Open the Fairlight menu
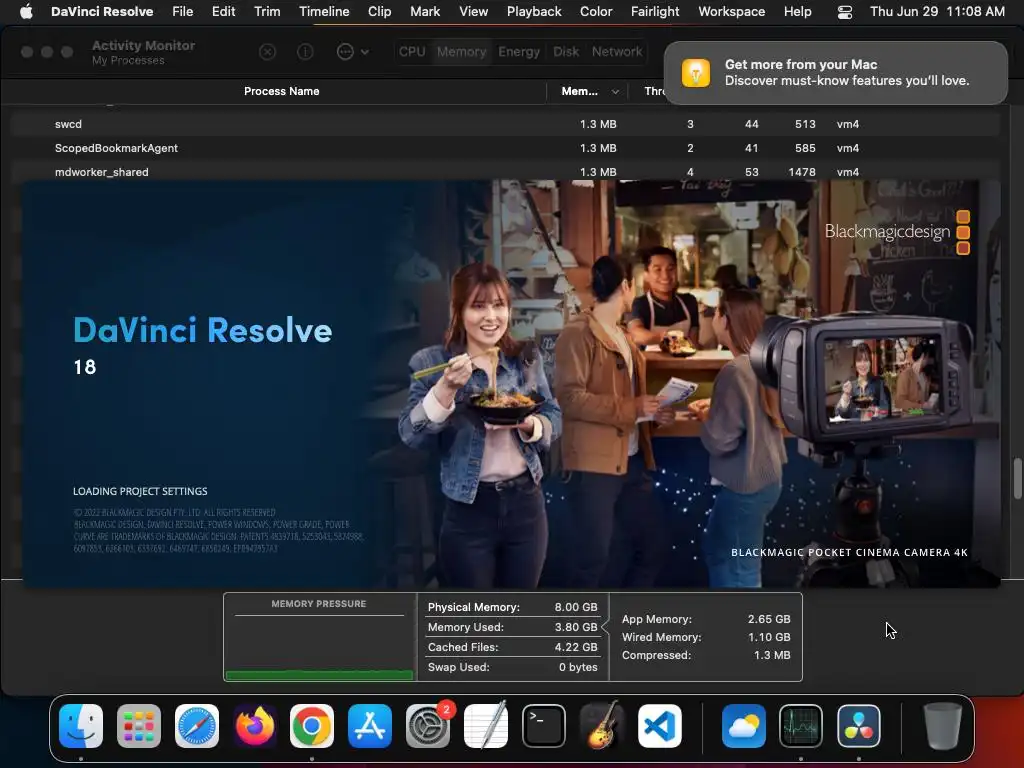Viewport: 1024px width, 768px height. tap(655, 12)
